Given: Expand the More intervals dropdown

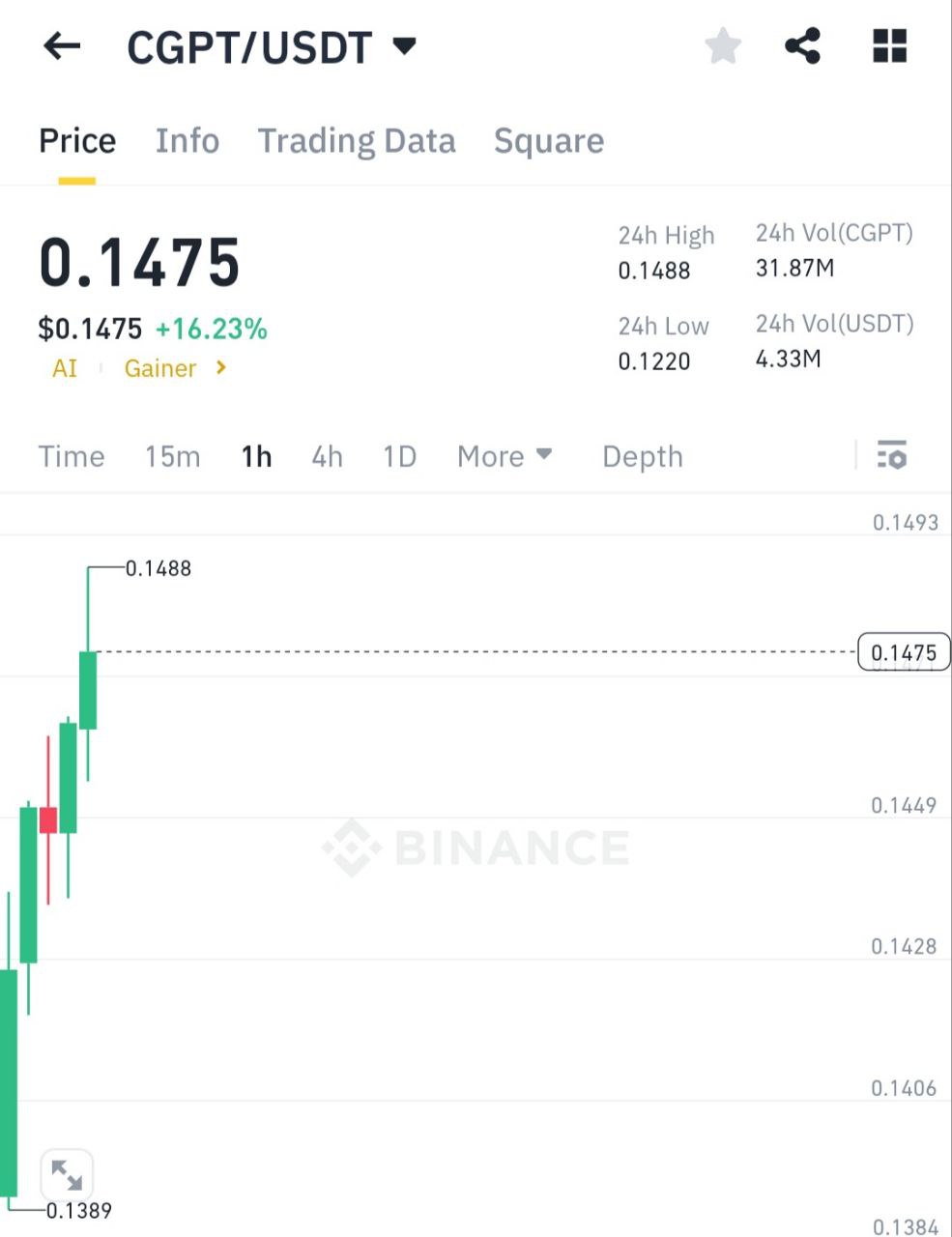Looking at the screenshot, I should point(505,456).
